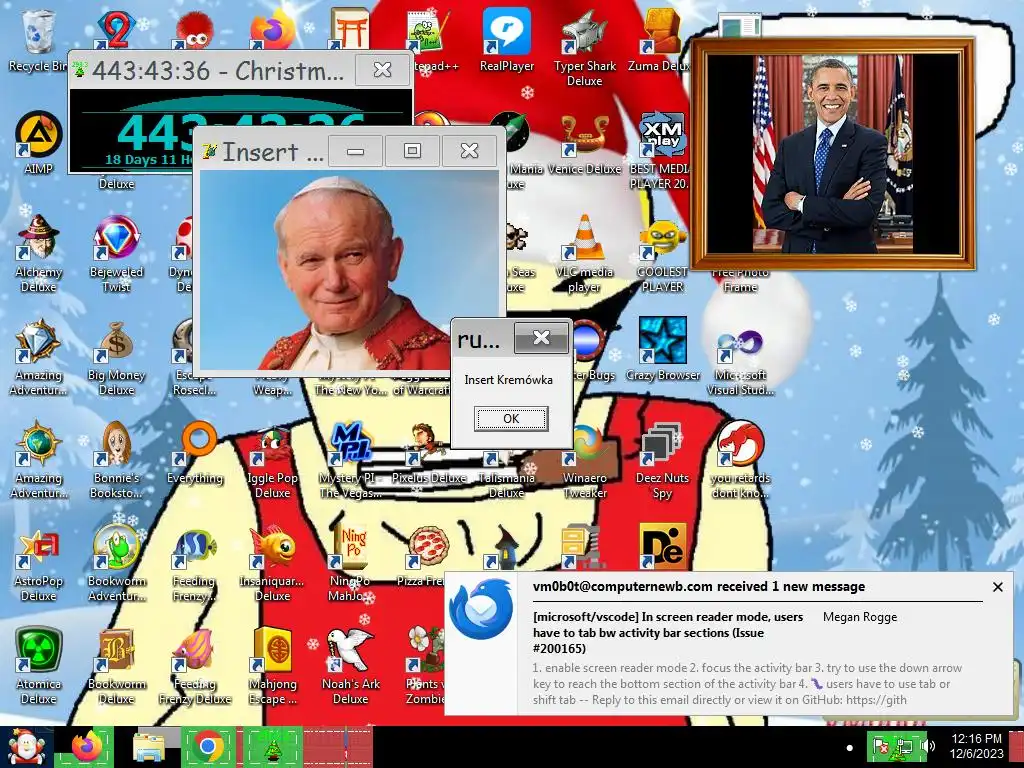Launch RealPlayer from the desktop
The width and height of the screenshot is (1024, 768).
coord(507,40)
